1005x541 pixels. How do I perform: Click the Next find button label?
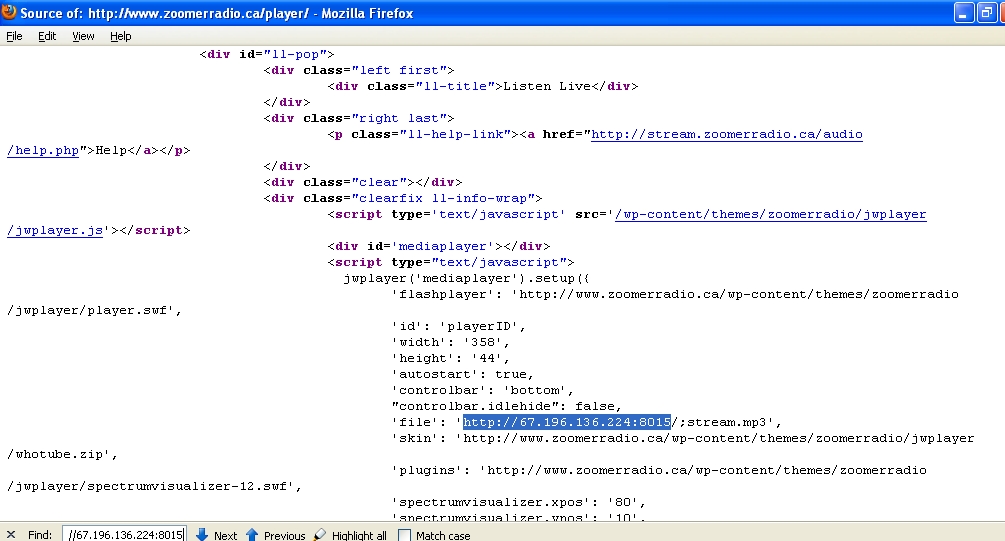(x=225, y=535)
